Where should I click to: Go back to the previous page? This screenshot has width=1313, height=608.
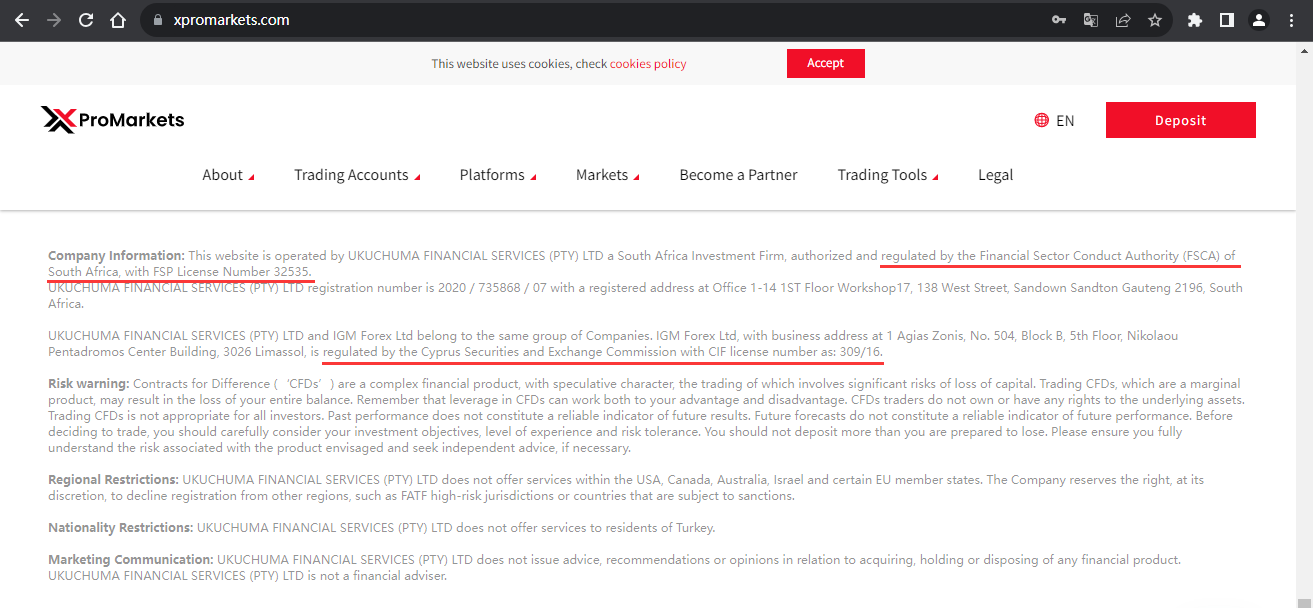pyautogui.click(x=22, y=20)
